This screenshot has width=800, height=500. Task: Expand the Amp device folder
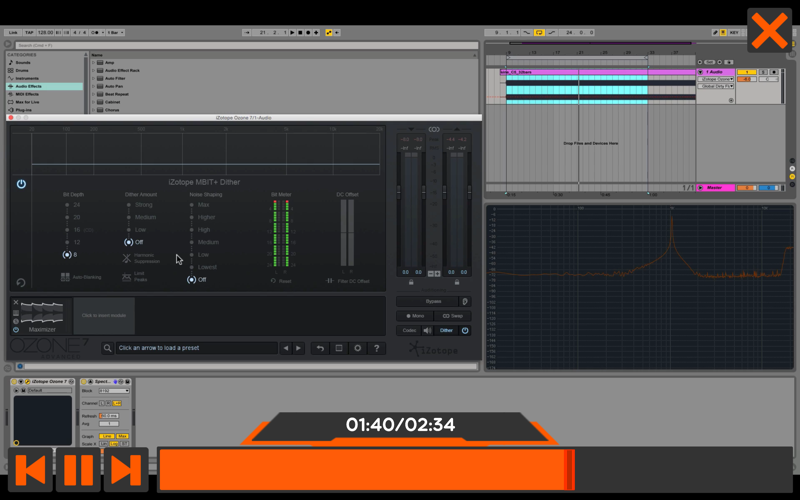point(93,62)
